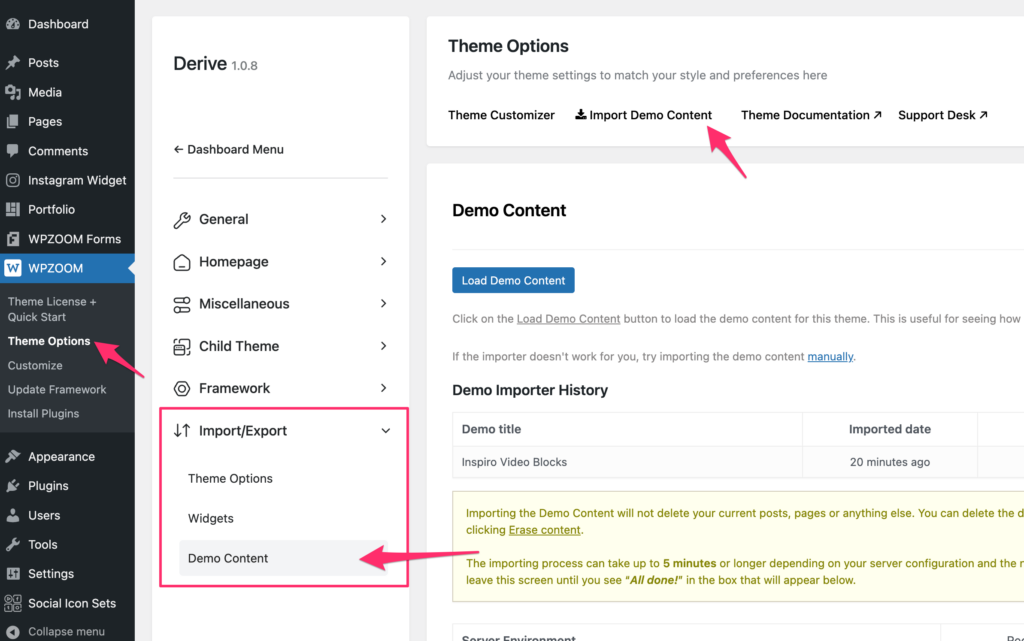Click the Collapse menu arrow icon

click(x=13, y=632)
